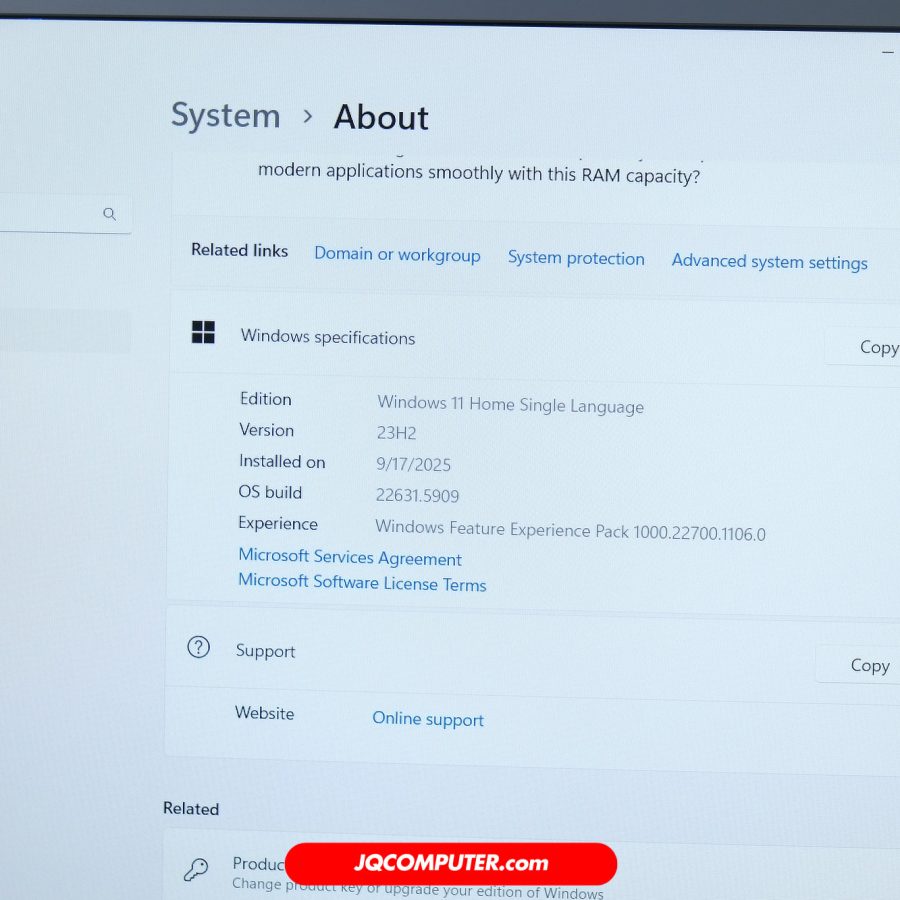
Task: Click the Support question mark icon
Action: pos(199,647)
